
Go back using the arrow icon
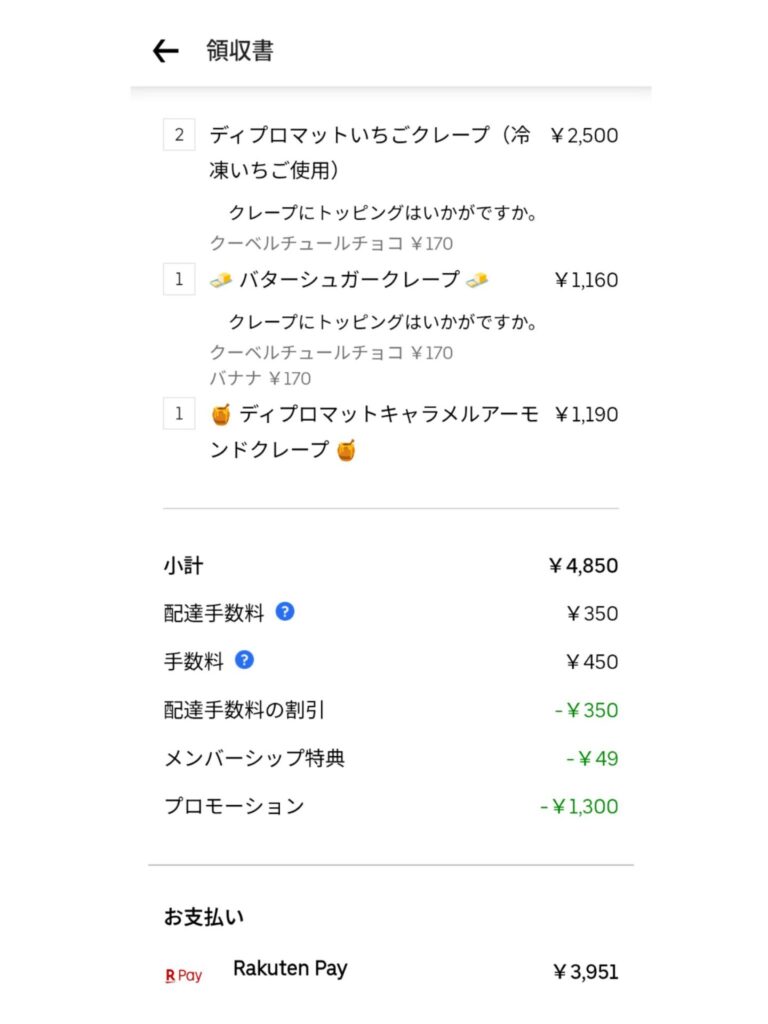pyautogui.click(x=165, y=51)
